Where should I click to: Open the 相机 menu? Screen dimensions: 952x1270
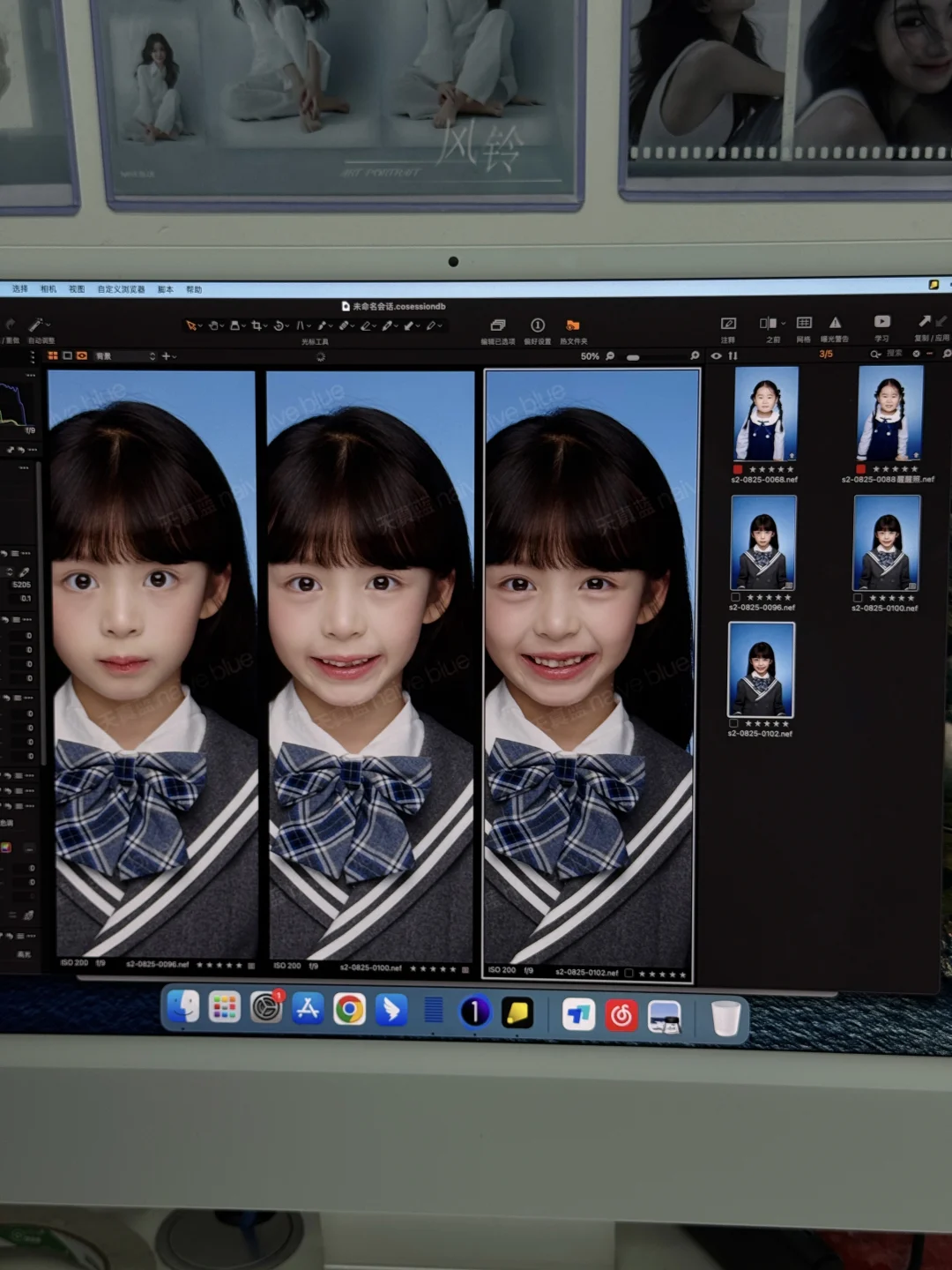[48, 289]
